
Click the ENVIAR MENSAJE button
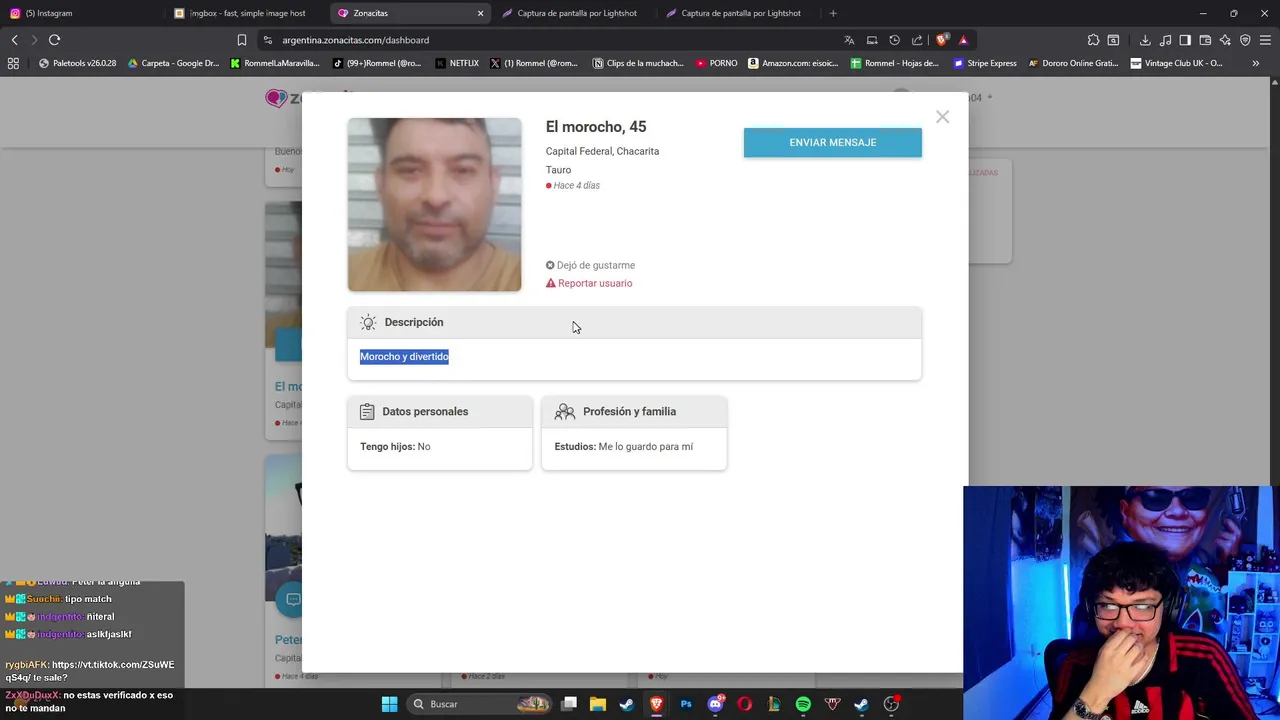pyautogui.click(x=832, y=142)
